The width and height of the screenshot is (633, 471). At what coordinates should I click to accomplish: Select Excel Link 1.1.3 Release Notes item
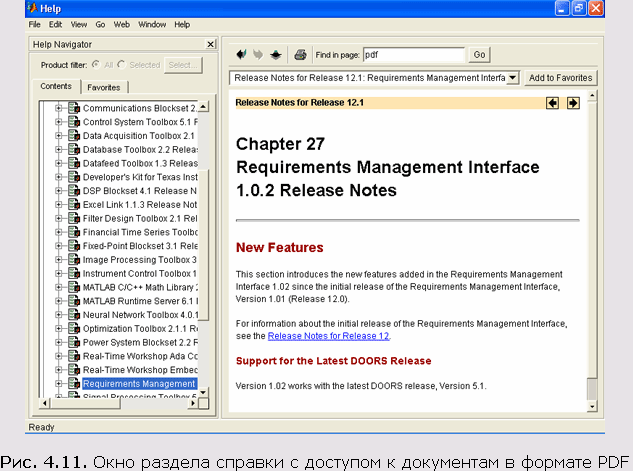pyautogui.click(x=140, y=205)
